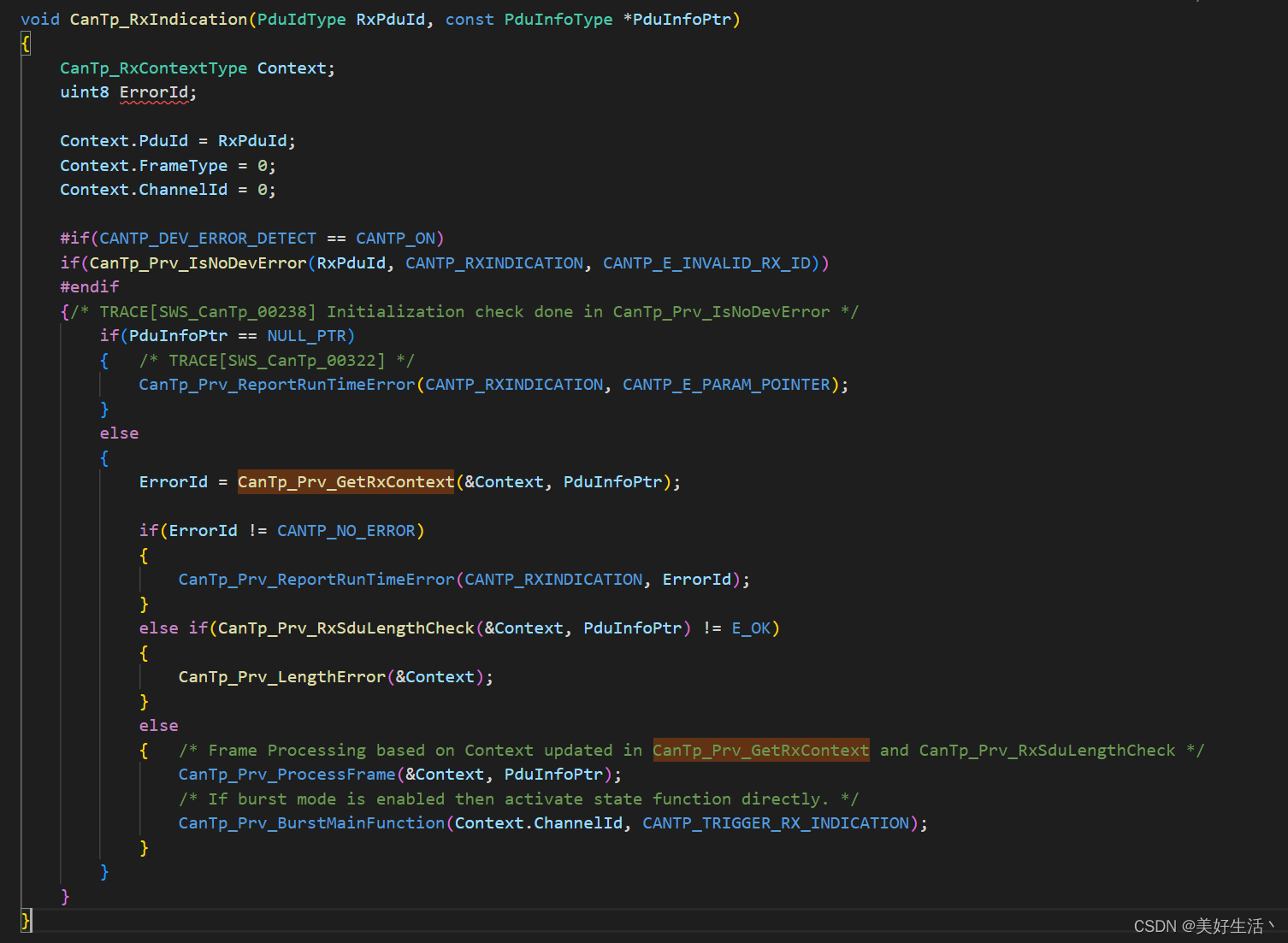The width and height of the screenshot is (1288, 943).
Task: Click CanTp_Prv_ReportRunTimeError with ErrorId argument
Action: pos(316,580)
